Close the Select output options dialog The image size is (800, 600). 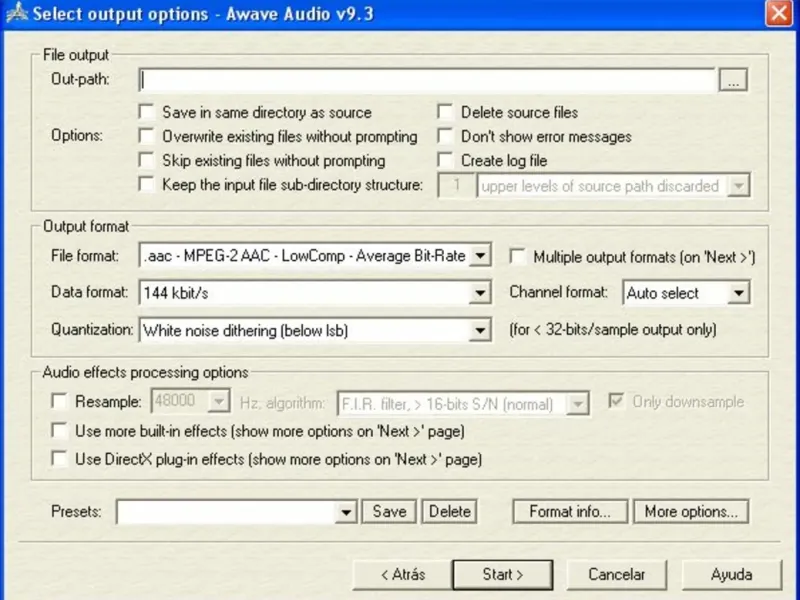779,13
